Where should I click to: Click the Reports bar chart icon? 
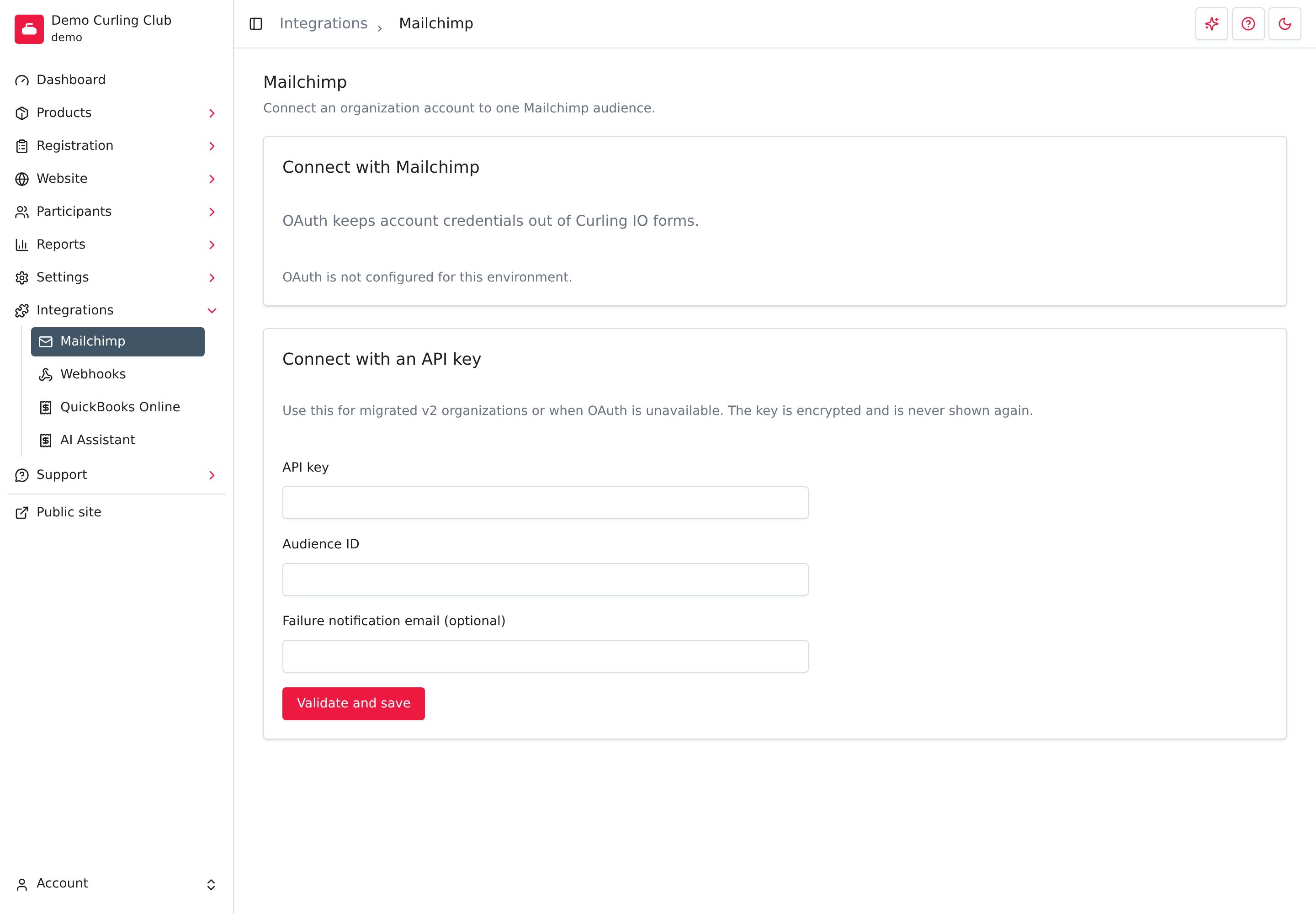coord(22,245)
